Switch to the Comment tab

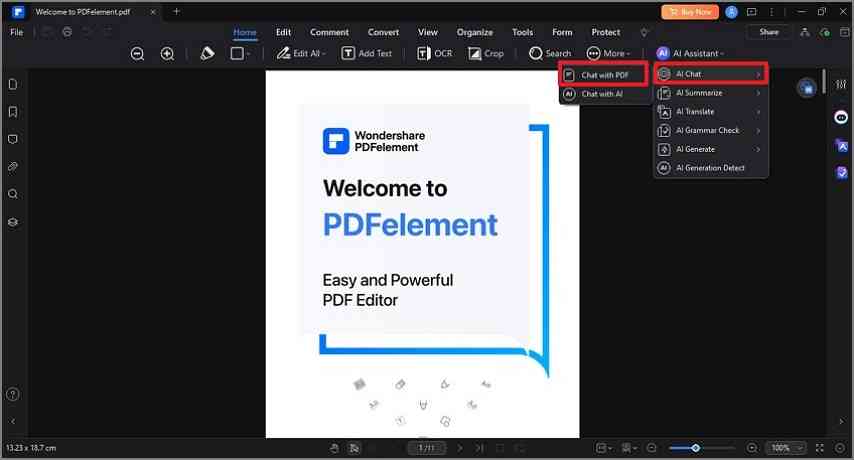(x=330, y=32)
